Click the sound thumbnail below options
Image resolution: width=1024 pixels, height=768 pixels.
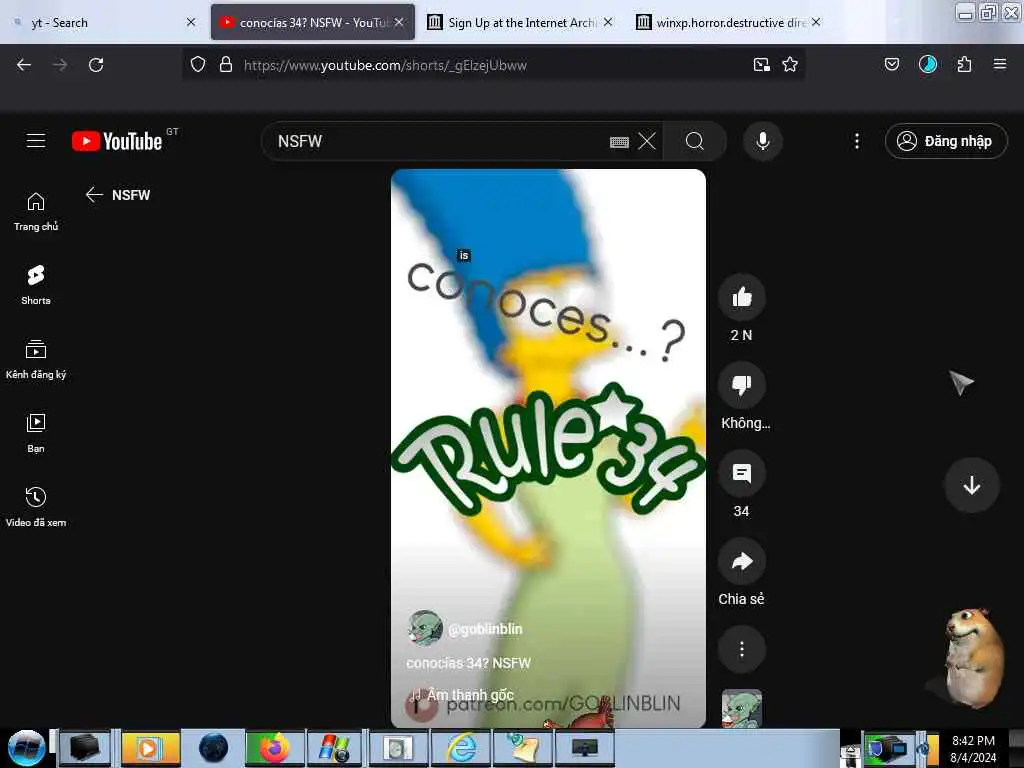pos(742,708)
